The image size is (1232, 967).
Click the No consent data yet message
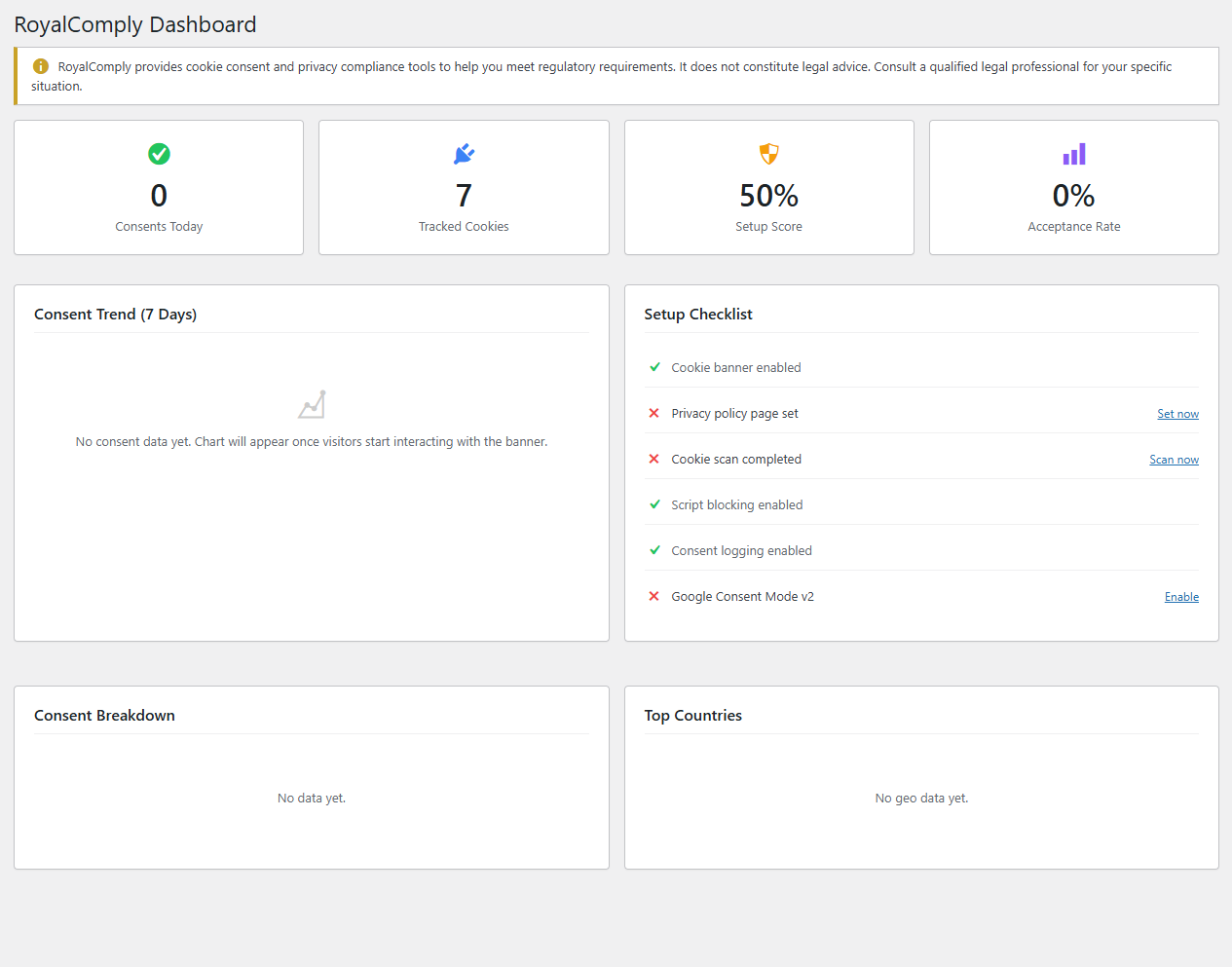pyautogui.click(x=312, y=442)
